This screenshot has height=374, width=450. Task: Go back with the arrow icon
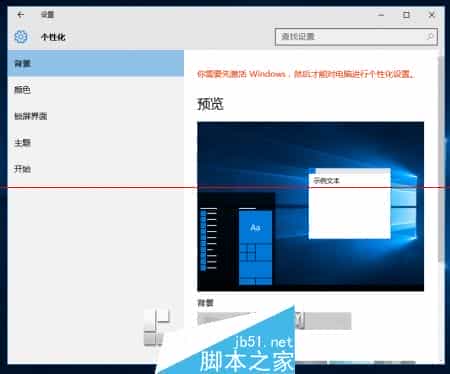[x=20, y=15]
